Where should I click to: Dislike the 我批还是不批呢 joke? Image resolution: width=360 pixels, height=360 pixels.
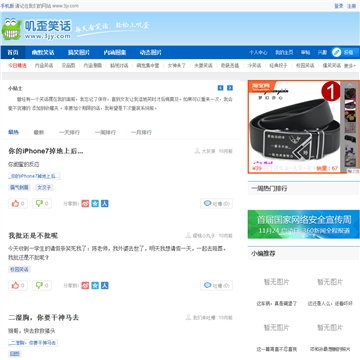click(x=42, y=285)
